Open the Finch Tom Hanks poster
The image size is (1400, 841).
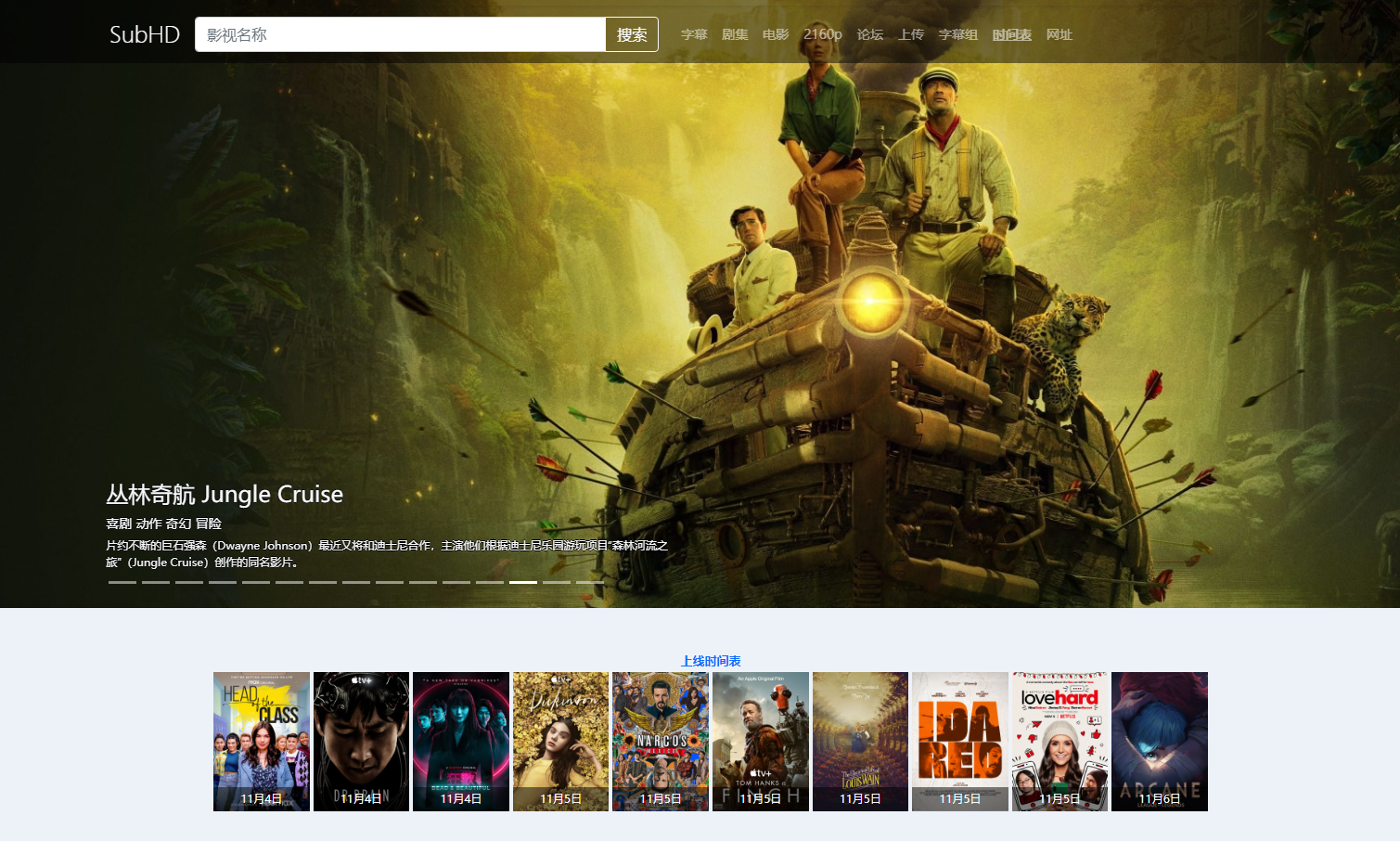pos(761,742)
